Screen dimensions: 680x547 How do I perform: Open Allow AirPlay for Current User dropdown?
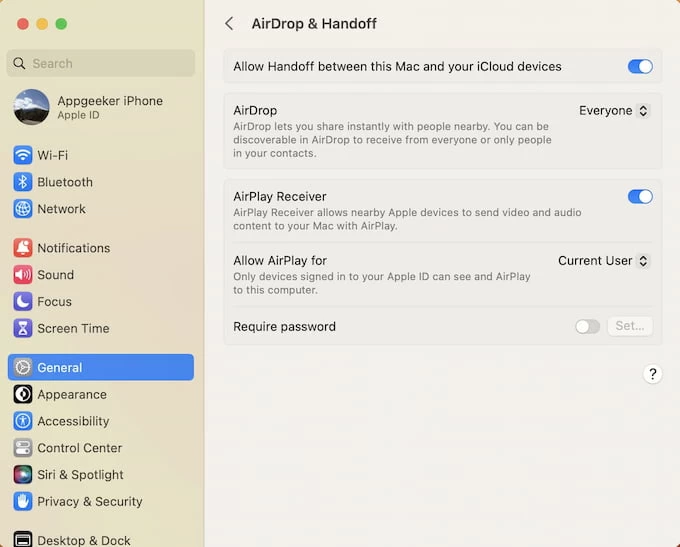604,261
